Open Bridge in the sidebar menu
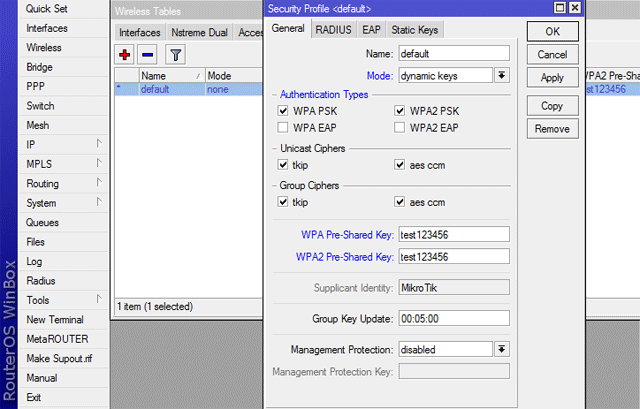This screenshot has width=640, height=409. point(63,67)
